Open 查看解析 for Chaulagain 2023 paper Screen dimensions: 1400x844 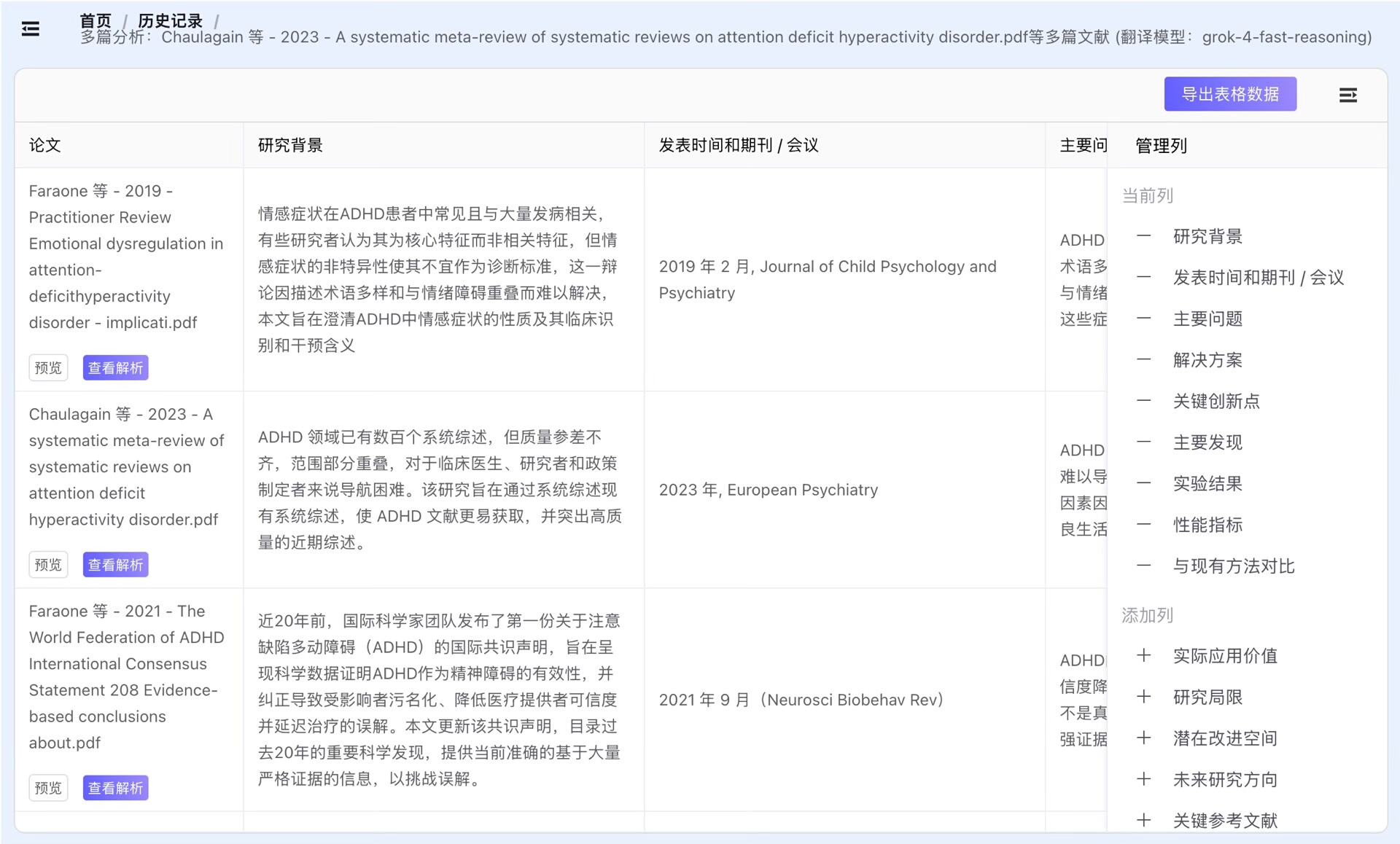point(115,565)
